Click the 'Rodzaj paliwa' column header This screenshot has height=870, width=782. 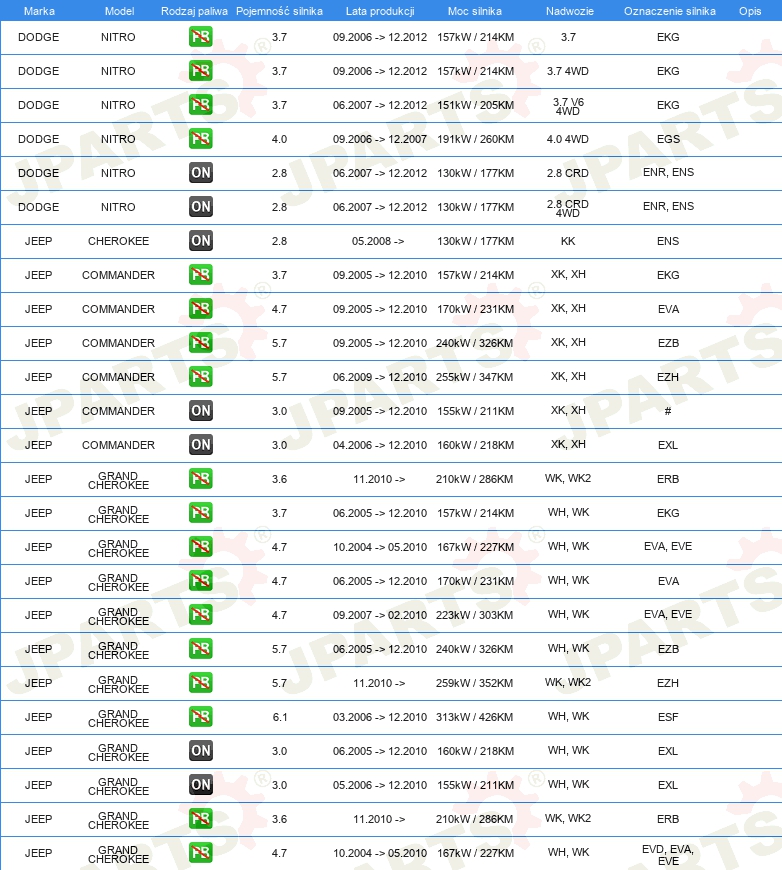194,11
